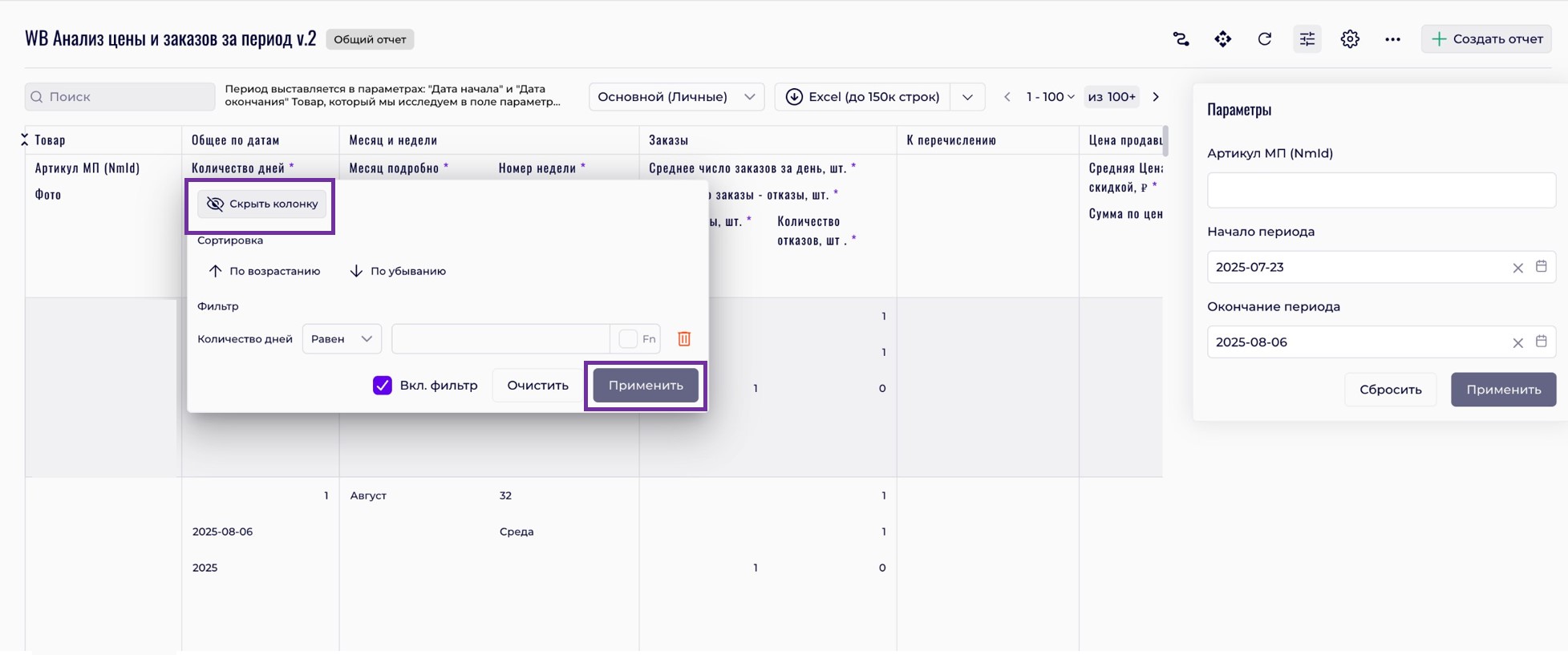Toggle the Fn checkbox in filter

coord(629,339)
